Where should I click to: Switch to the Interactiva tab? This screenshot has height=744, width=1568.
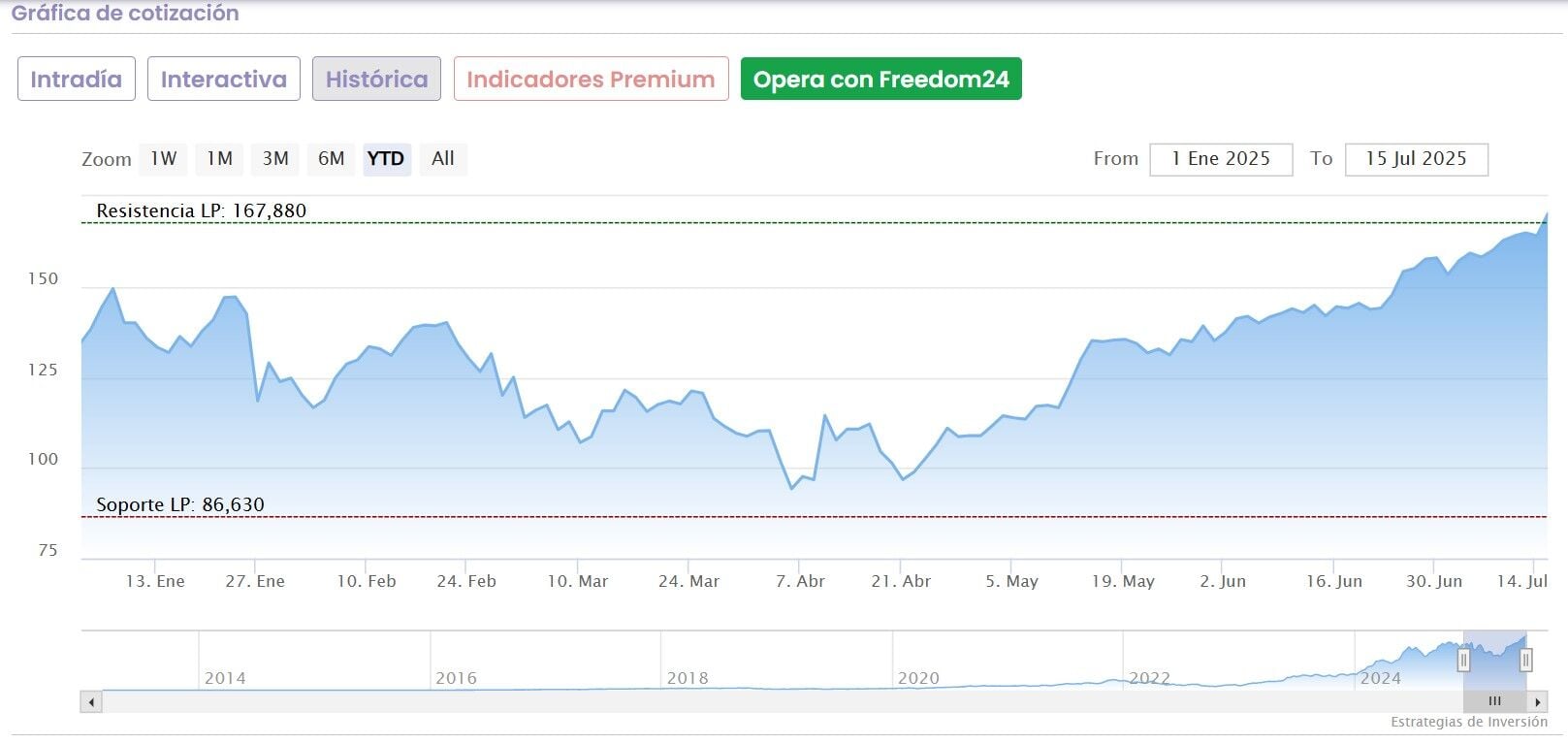[224, 80]
